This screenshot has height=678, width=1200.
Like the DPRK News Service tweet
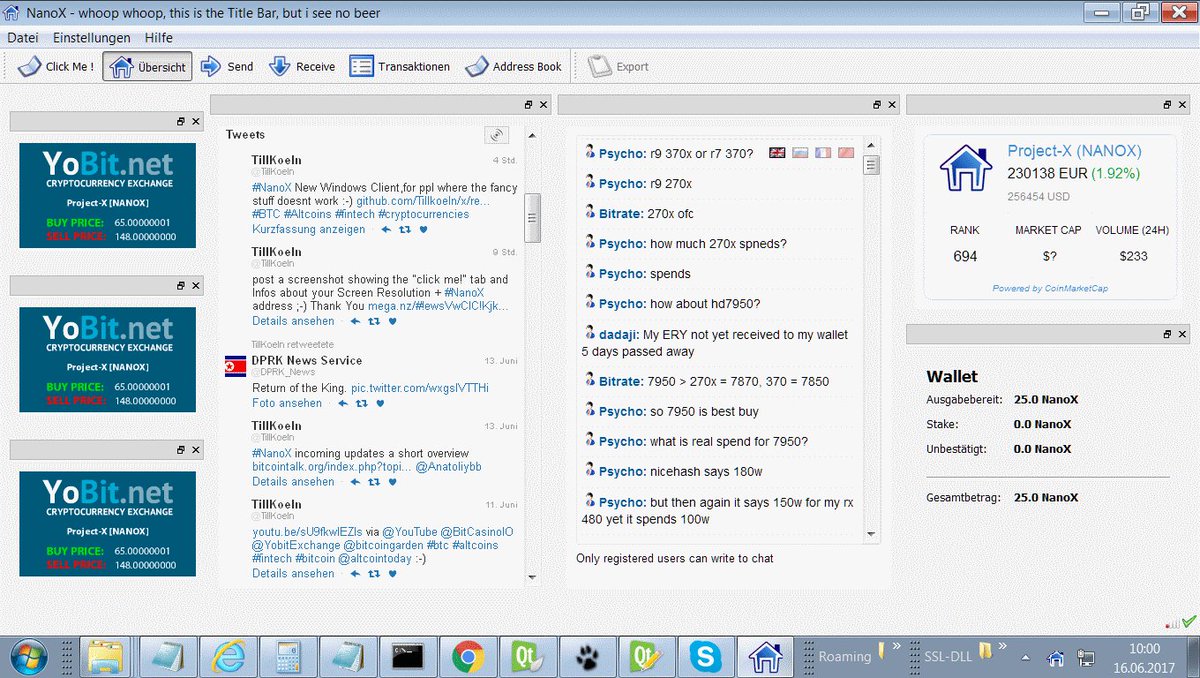(380, 403)
